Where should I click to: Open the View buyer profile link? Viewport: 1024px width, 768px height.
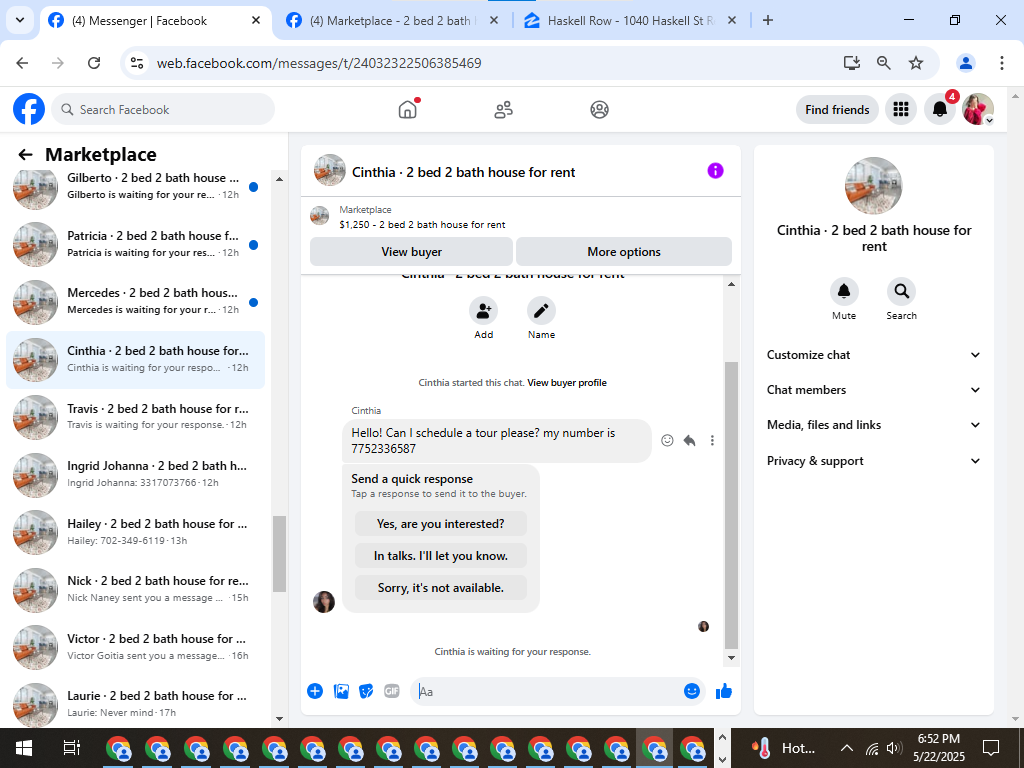click(x=567, y=383)
